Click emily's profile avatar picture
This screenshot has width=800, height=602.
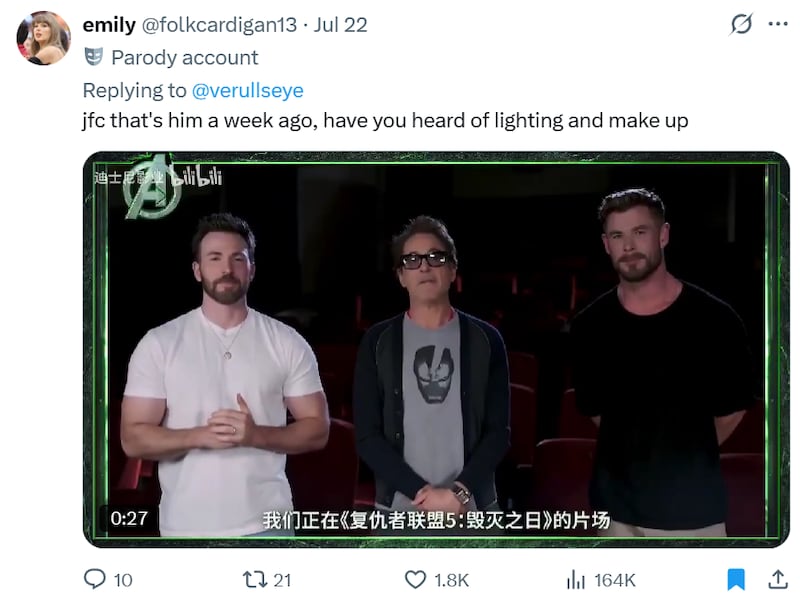tap(43, 38)
